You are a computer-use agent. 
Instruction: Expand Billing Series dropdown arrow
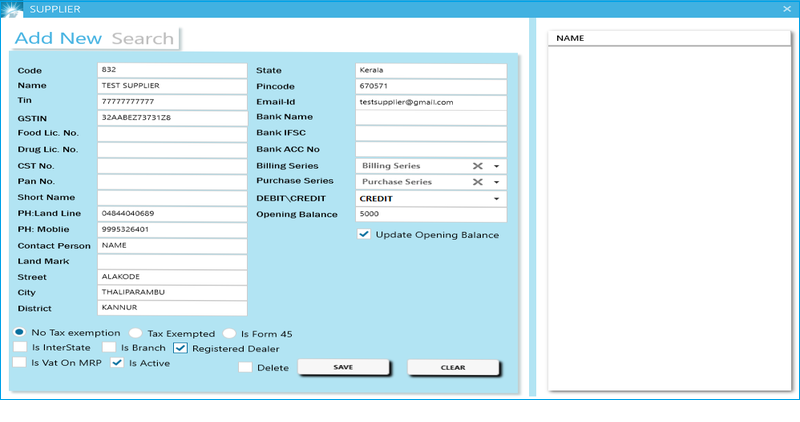click(x=496, y=166)
